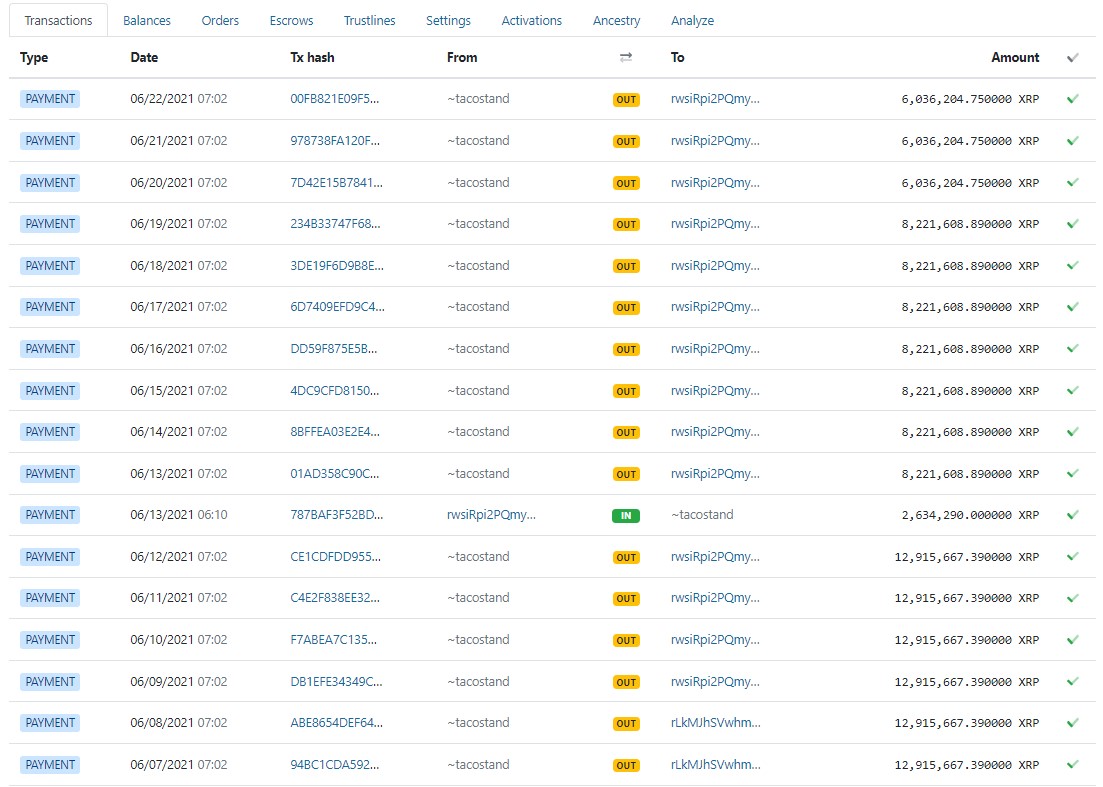Open transaction hash 3DE19F6D9B8E...
1103x787 pixels.
click(x=337, y=265)
